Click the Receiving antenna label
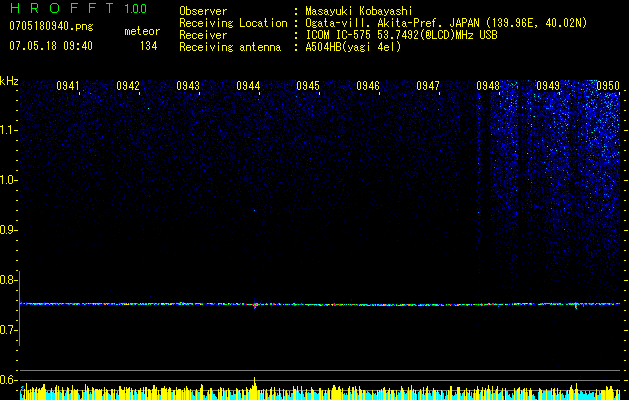The image size is (629, 400). [230, 47]
